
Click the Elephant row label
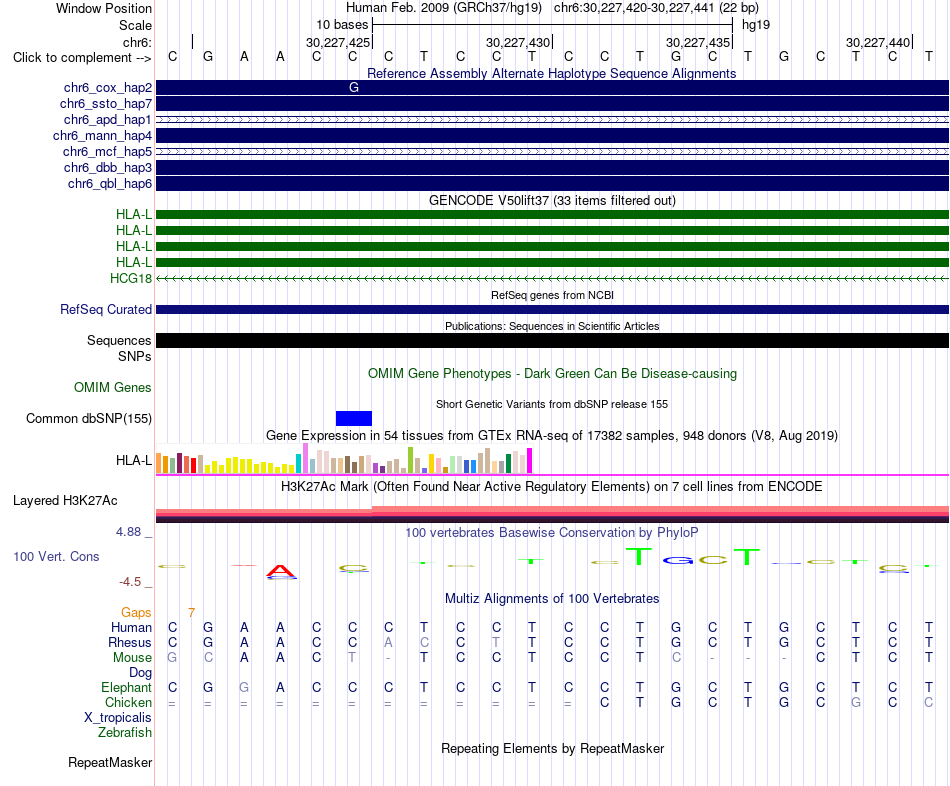126,687
